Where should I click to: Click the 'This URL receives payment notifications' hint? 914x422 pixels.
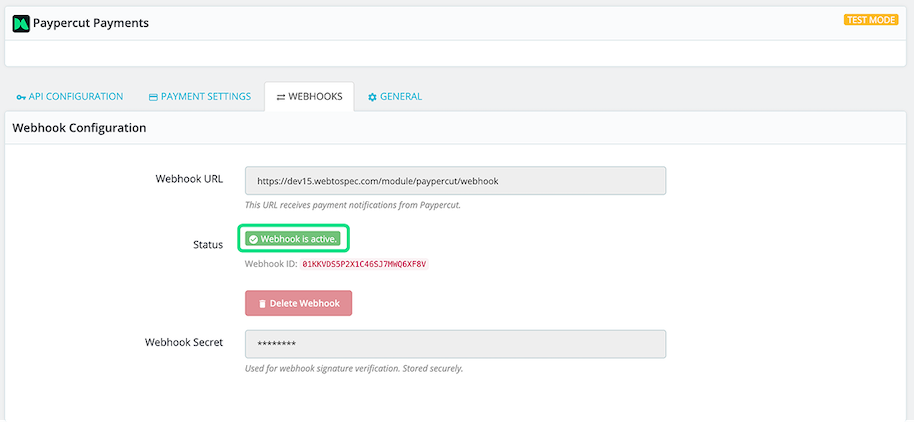(x=353, y=205)
